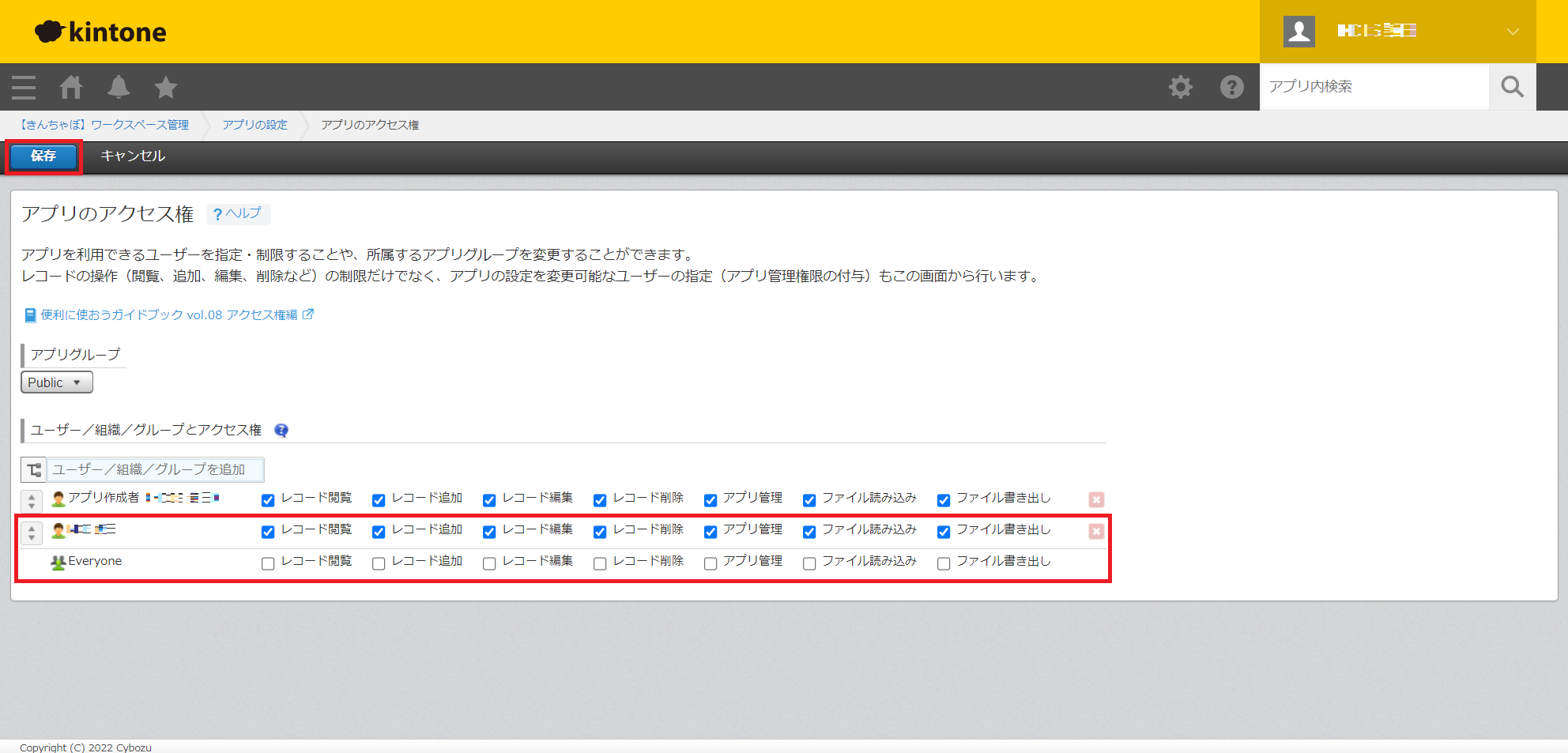Click the search magnifier icon
Image resolution: width=1568 pixels, height=753 pixels.
click(1512, 87)
